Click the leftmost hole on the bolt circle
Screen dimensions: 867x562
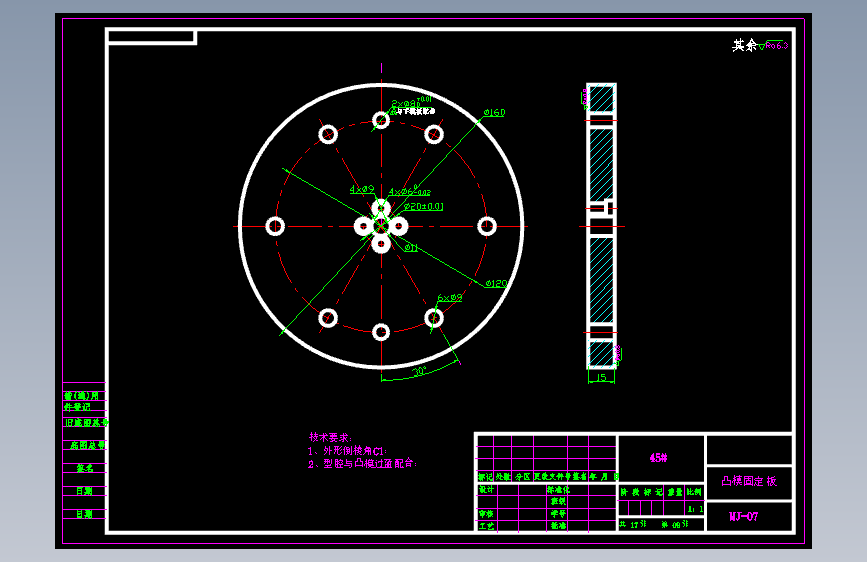[x=275, y=226]
